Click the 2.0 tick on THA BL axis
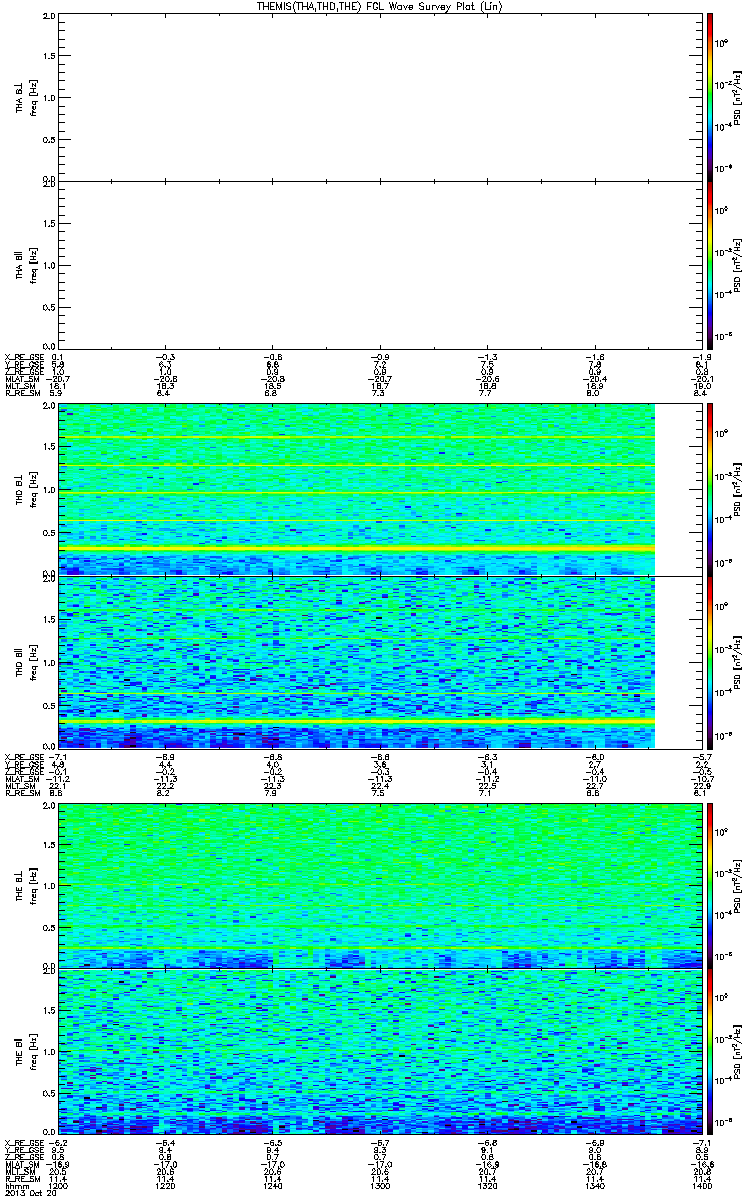This screenshot has height=1200, width=750. point(50,17)
